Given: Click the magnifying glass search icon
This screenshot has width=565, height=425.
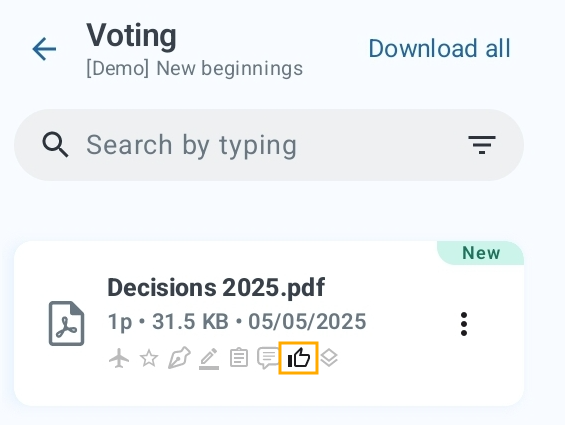Looking at the screenshot, I should (x=55, y=145).
